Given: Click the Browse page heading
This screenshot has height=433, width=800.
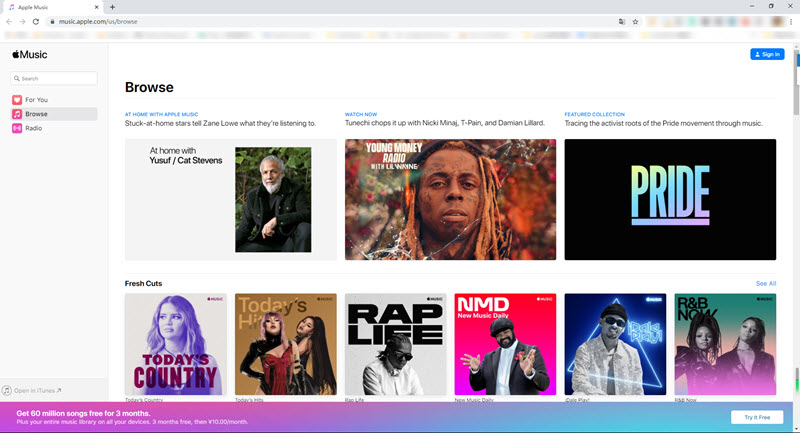Looking at the screenshot, I should [149, 87].
